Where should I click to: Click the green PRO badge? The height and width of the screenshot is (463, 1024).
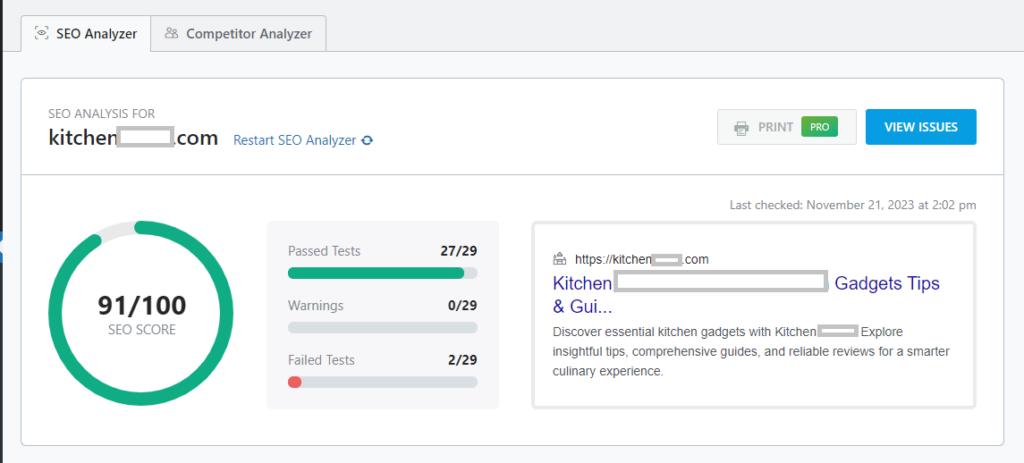[819, 127]
